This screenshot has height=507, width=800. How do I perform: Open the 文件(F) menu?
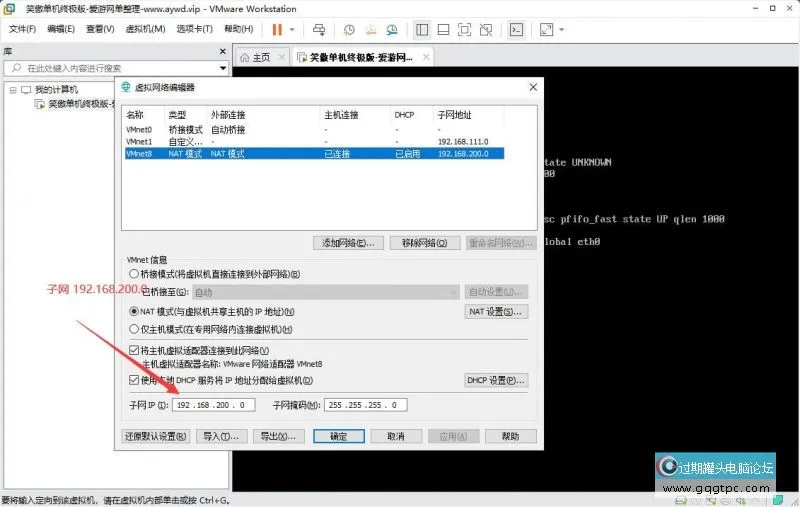point(22,29)
